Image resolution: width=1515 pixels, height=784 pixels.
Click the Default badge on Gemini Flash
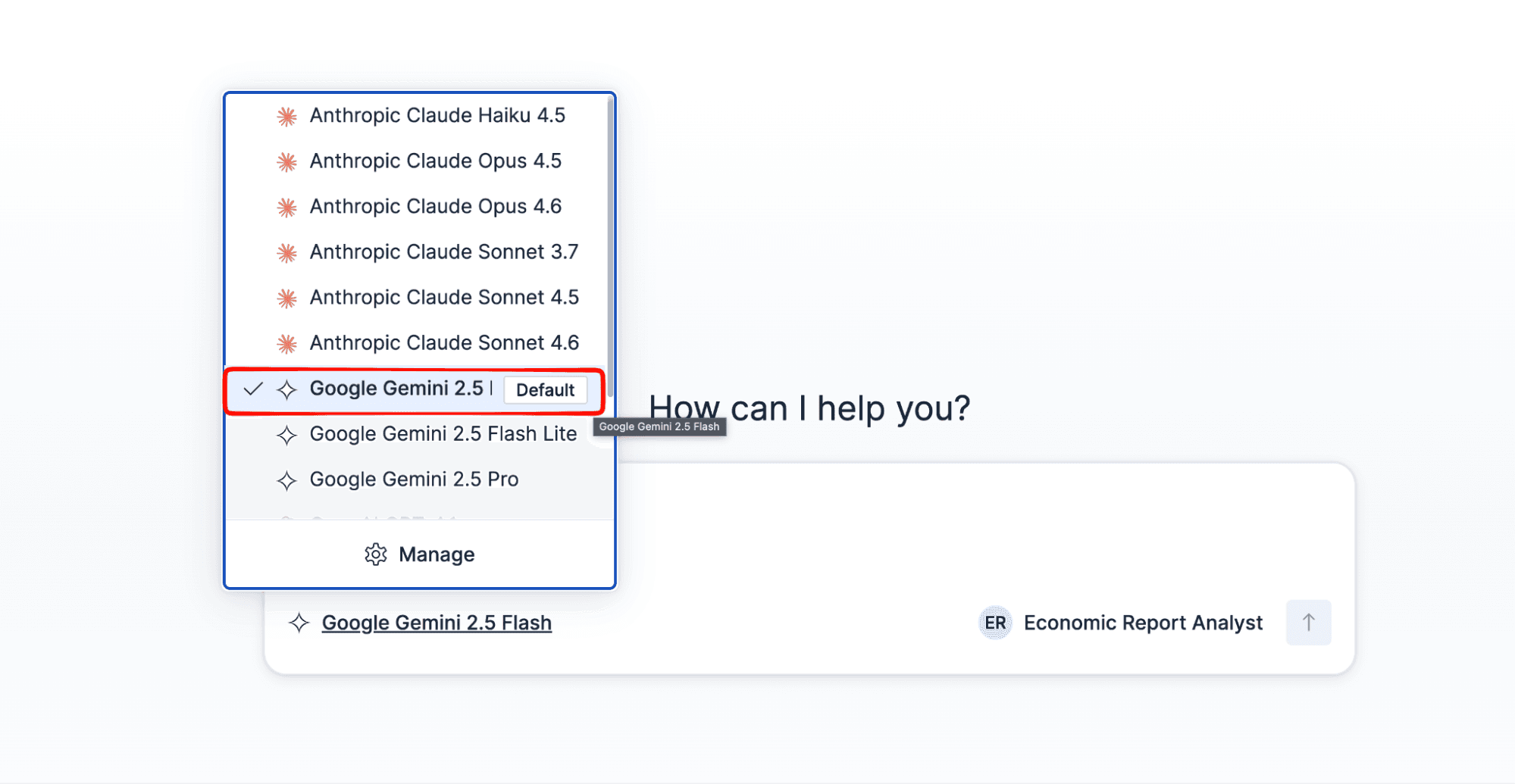pos(545,390)
